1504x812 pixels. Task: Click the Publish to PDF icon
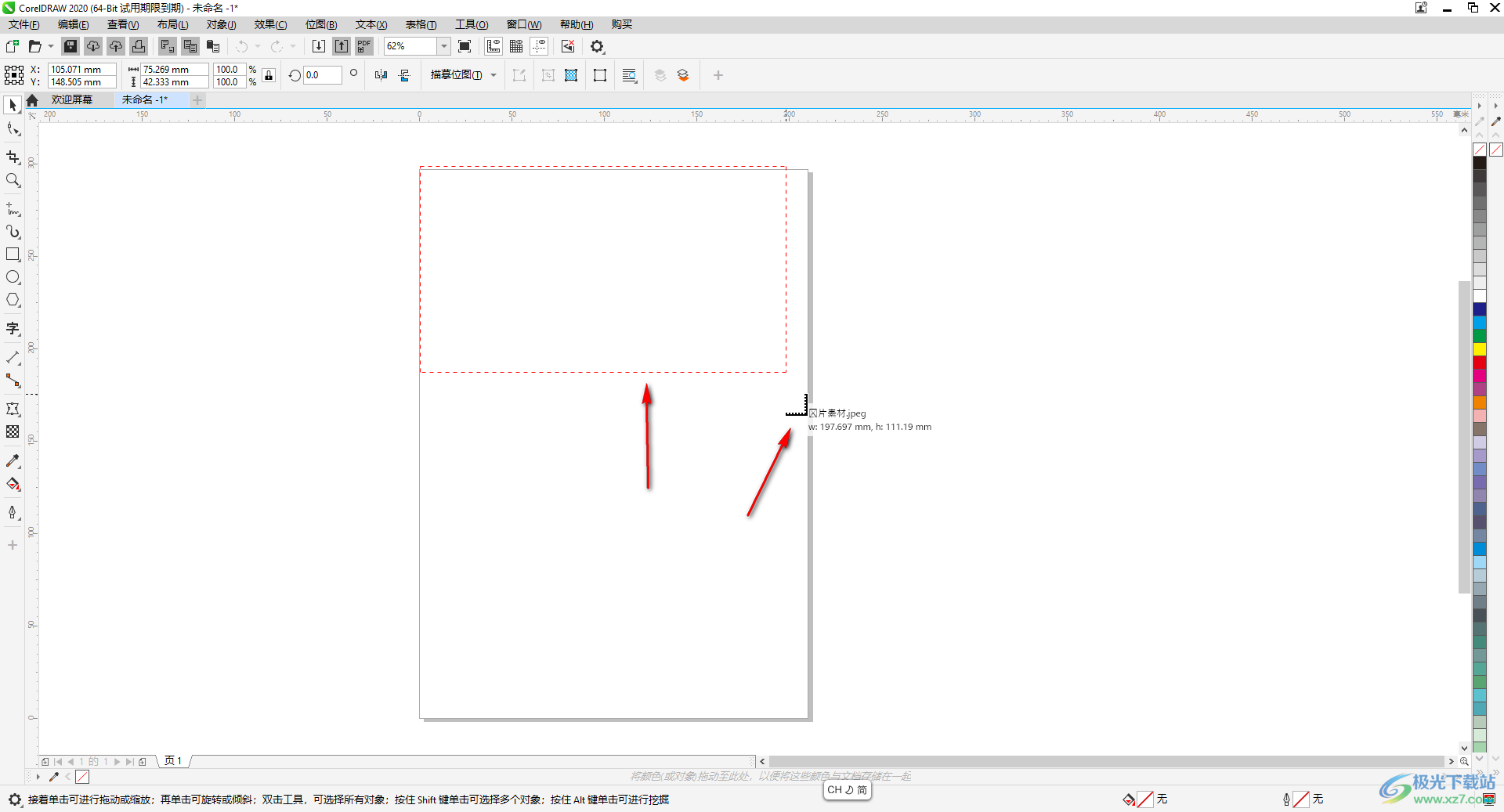tap(364, 46)
